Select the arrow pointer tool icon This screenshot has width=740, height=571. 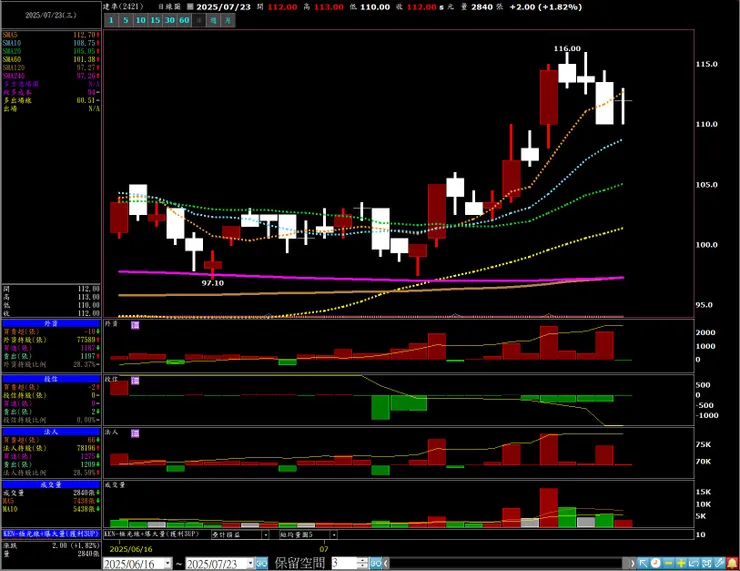pyautogui.click(x=643, y=563)
